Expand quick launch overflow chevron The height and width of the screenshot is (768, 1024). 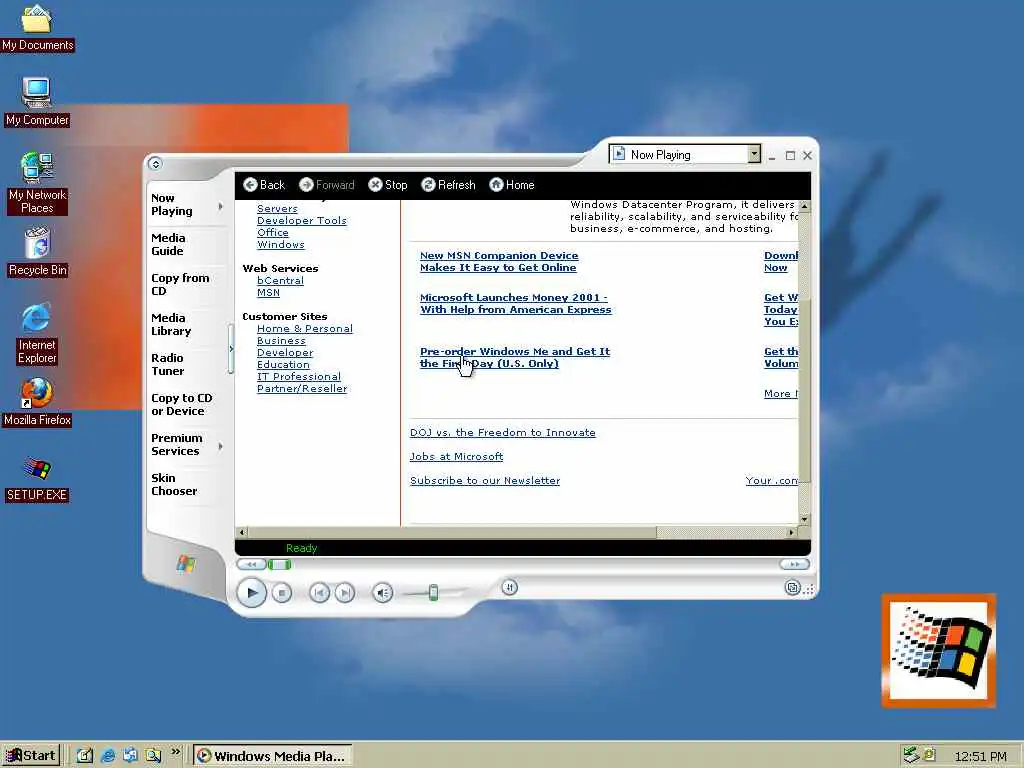pos(175,752)
